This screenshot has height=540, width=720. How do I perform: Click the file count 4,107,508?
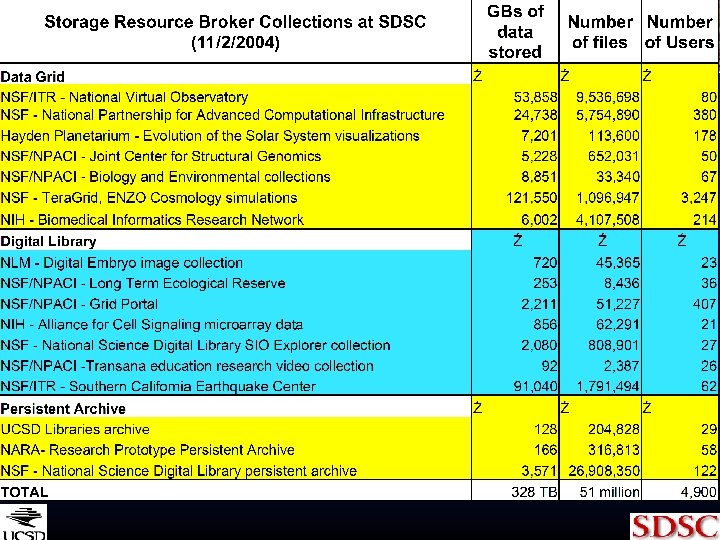[x=608, y=219]
